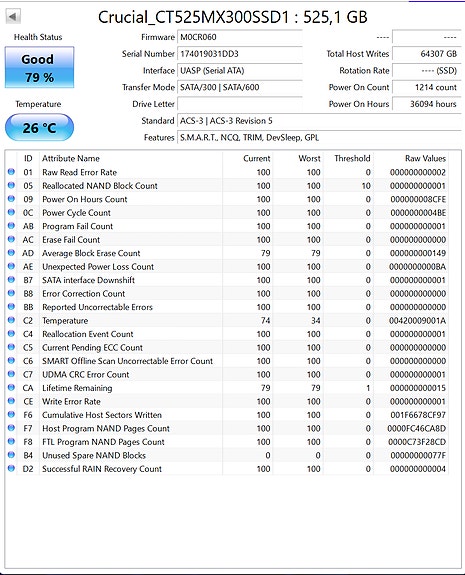This screenshot has width=465, height=575.
Task: Click raw value 0000FC46CA8D
Action: (417, 429)
